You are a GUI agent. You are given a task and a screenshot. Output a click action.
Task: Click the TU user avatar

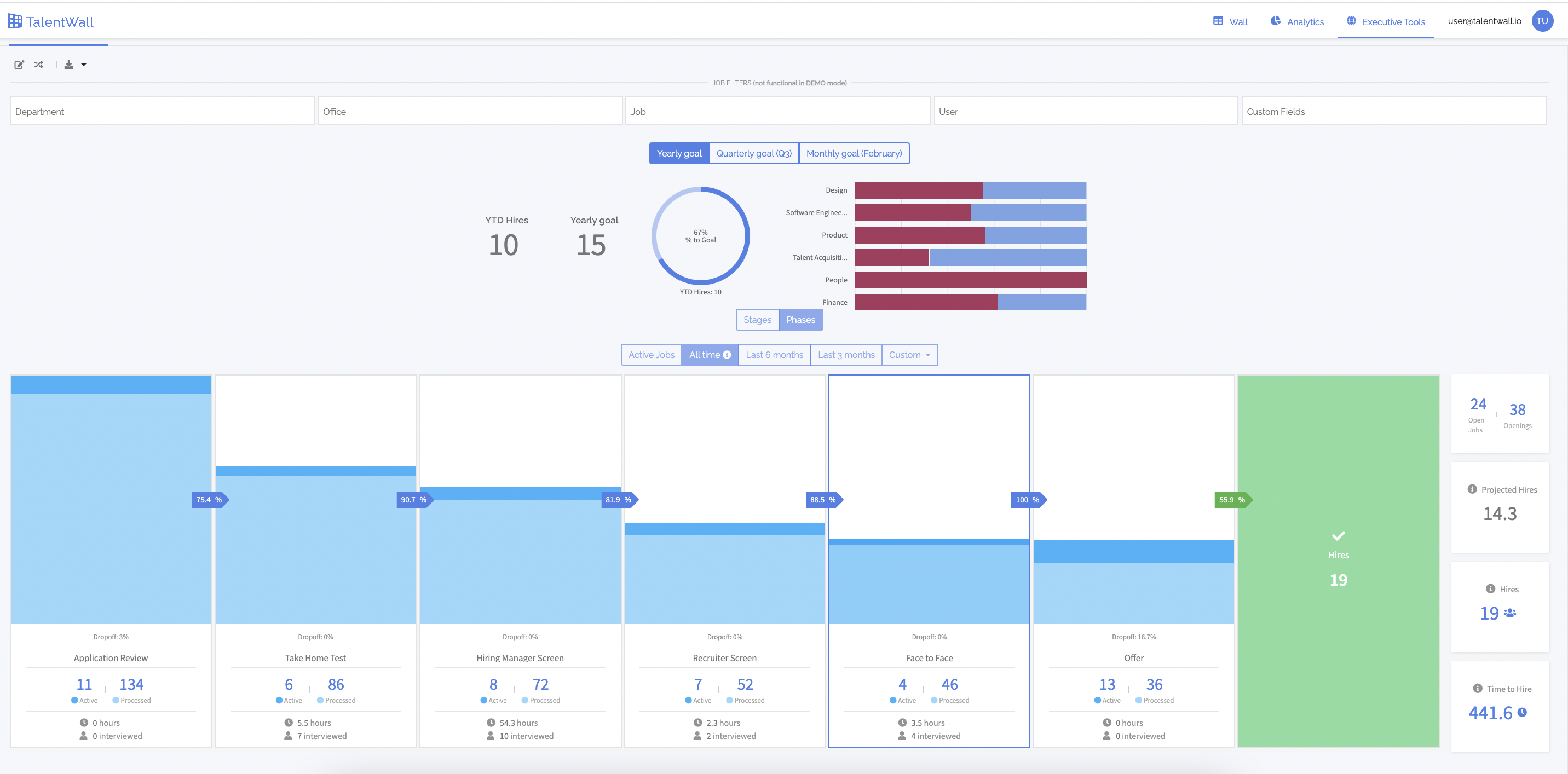click(1542, 21)
